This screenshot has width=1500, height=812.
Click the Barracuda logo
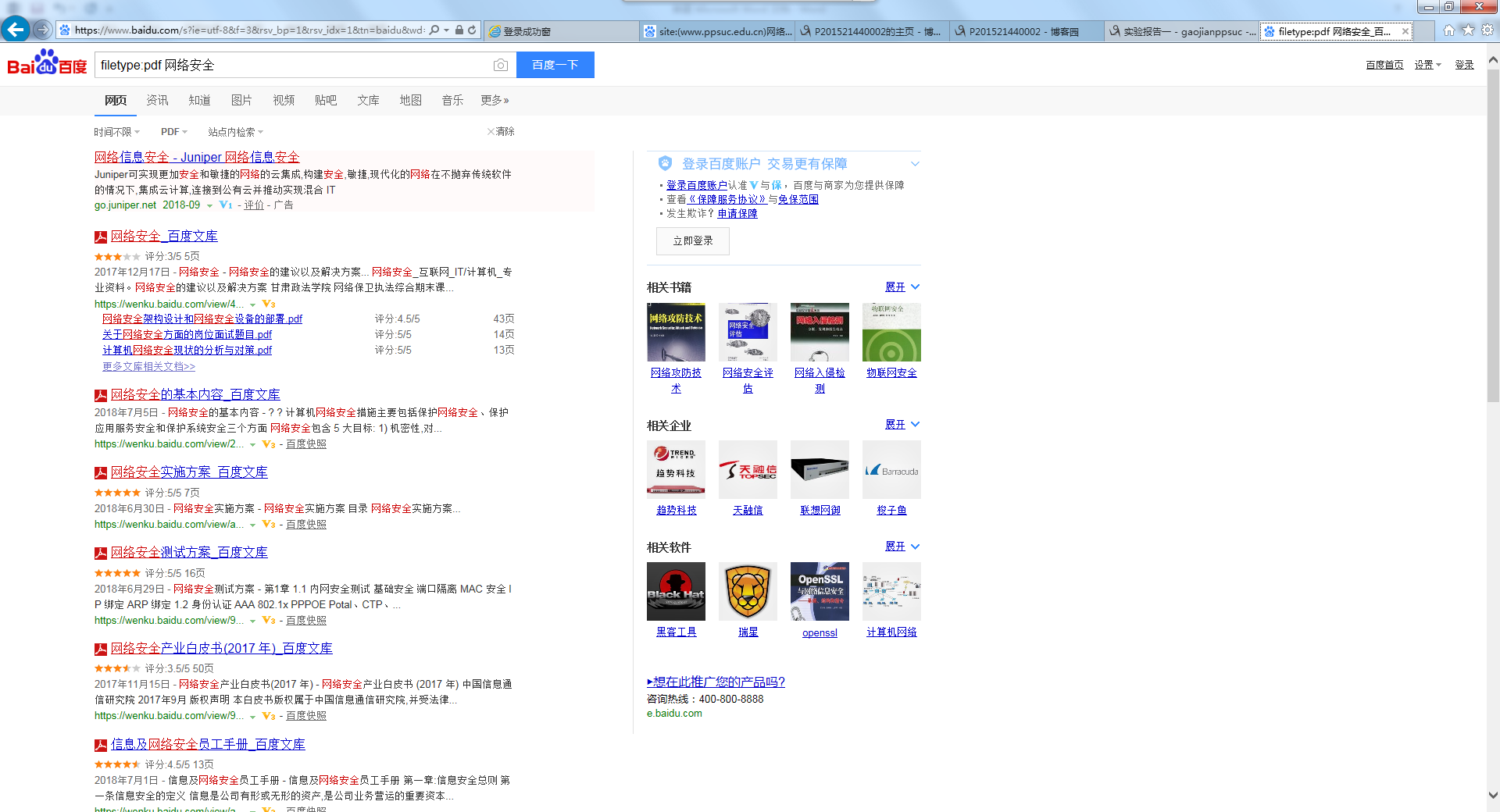coord(891,469)
